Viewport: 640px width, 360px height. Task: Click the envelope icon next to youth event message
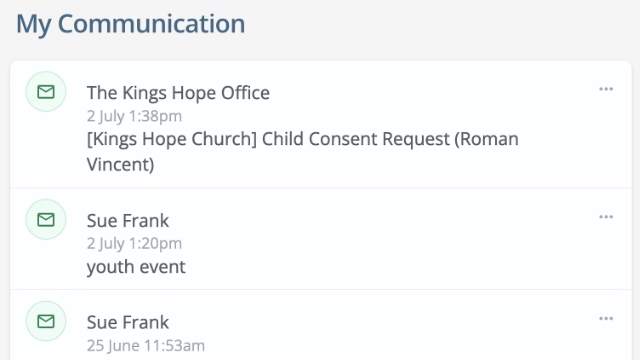point(46,220)
